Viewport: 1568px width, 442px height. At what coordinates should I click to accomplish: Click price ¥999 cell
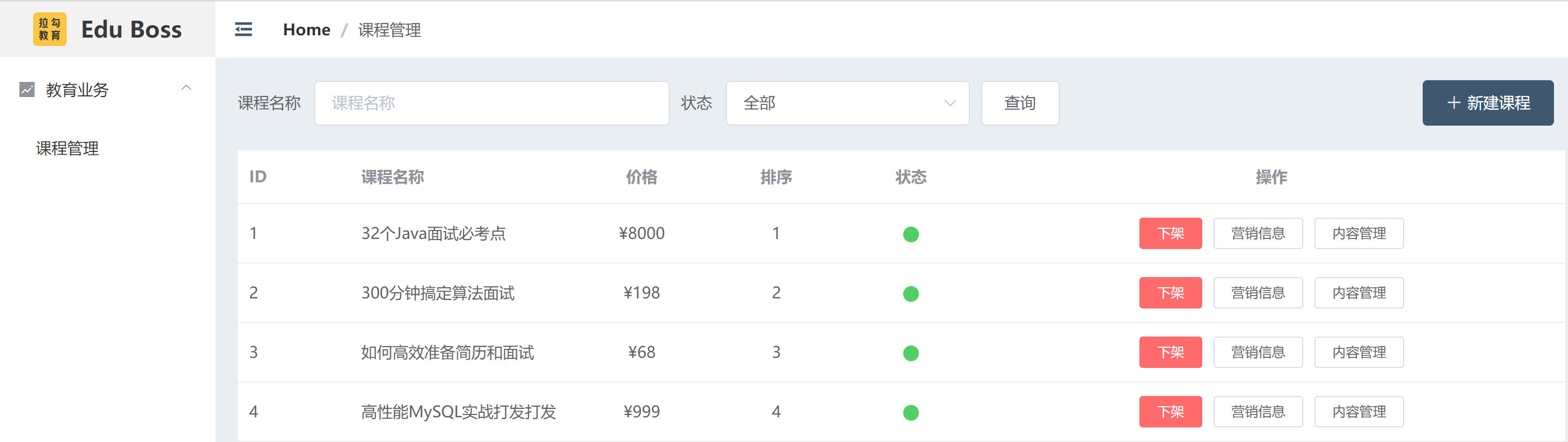(x=642, y=412)
